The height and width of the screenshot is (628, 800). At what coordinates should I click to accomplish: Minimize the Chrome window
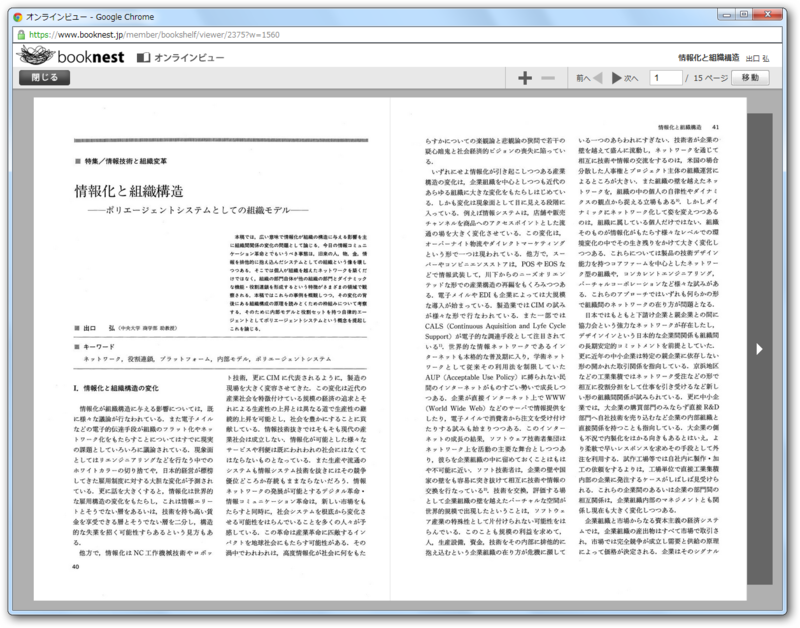(727, 14)
